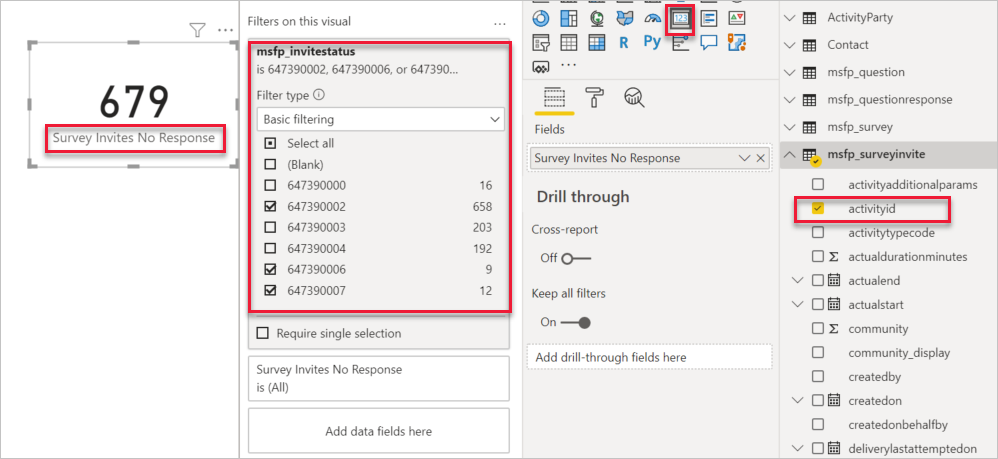Open Filters on this visual ellipsis menu
This screenshot has width=998, height=459.
point(500,24)
